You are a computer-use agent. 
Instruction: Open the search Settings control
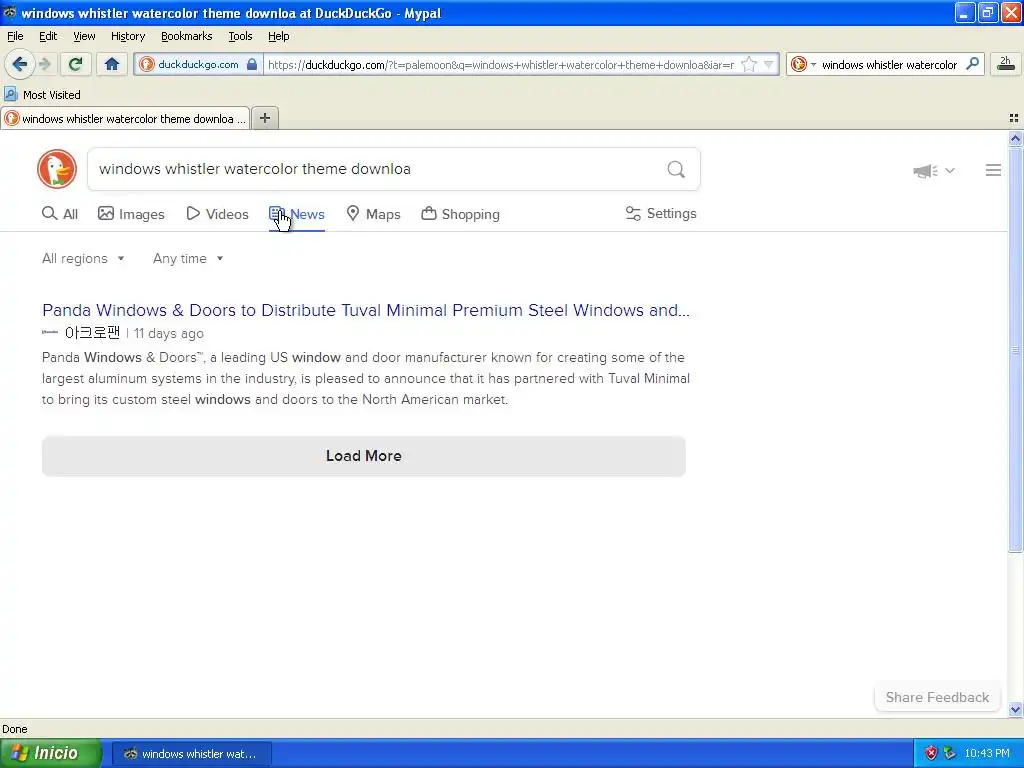661,214
